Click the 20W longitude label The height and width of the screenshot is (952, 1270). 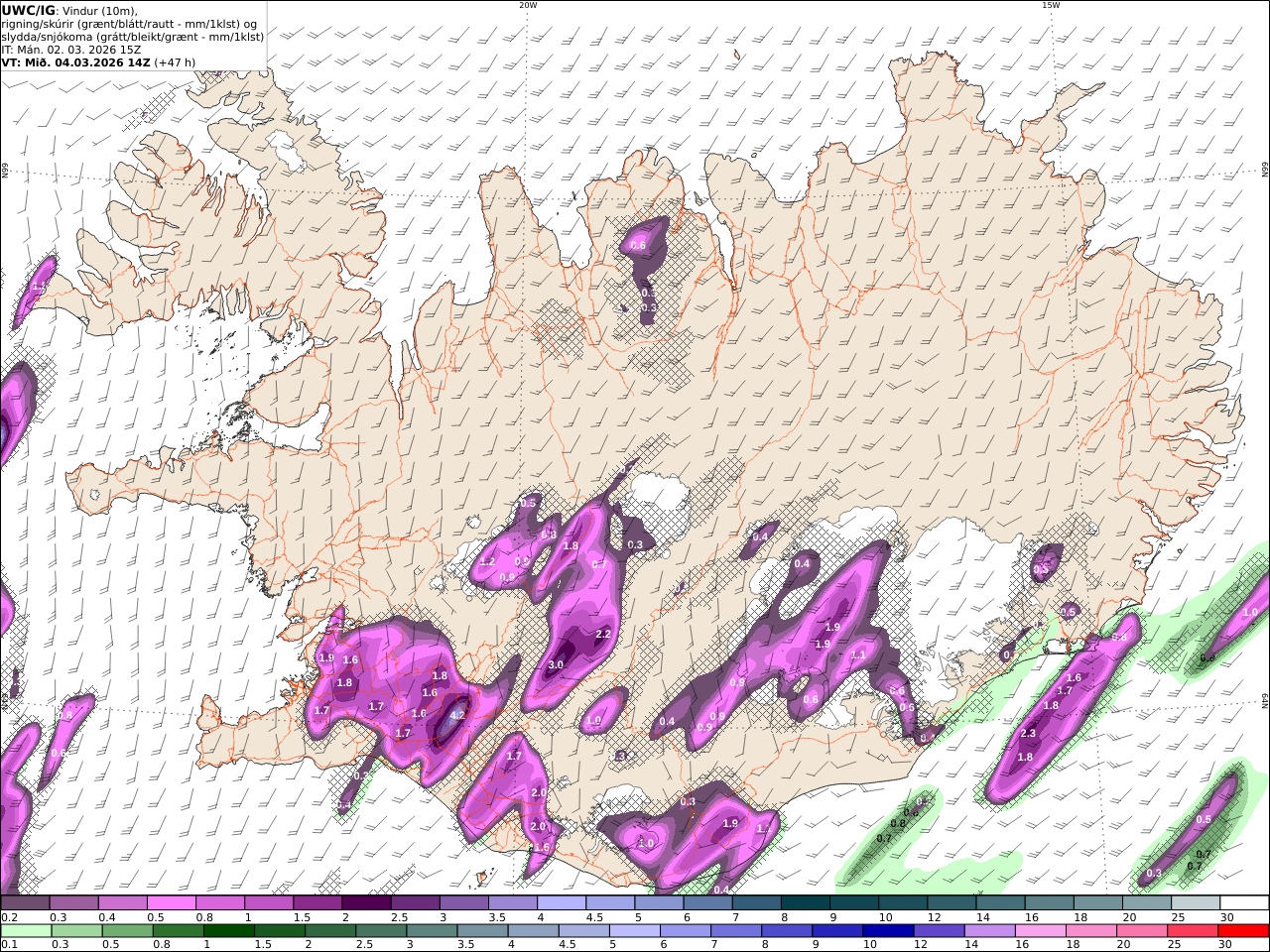pyautogui.click(x=528, y=5)
